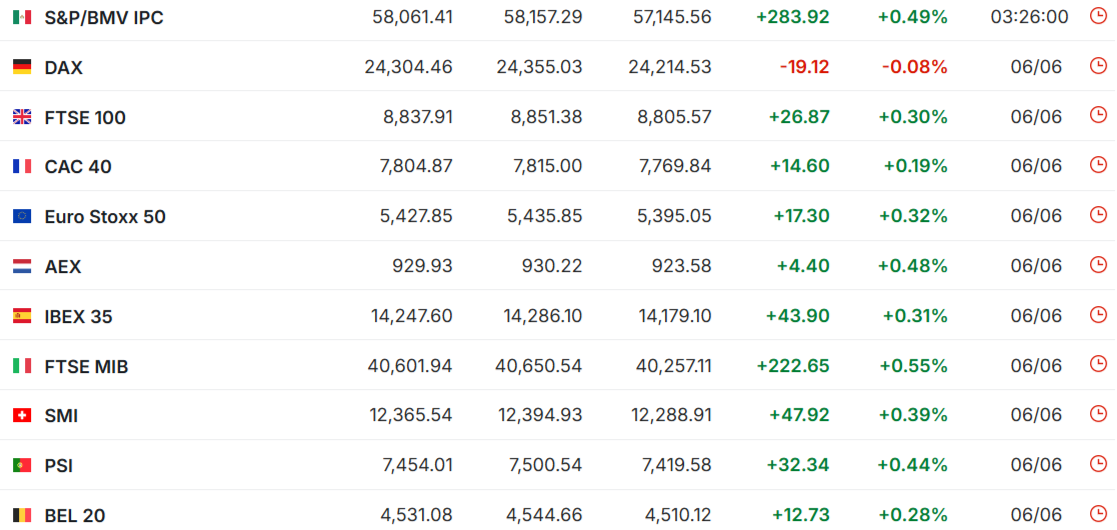Click the EU flag beside Euro Stoxx 50

coord(22,216)
